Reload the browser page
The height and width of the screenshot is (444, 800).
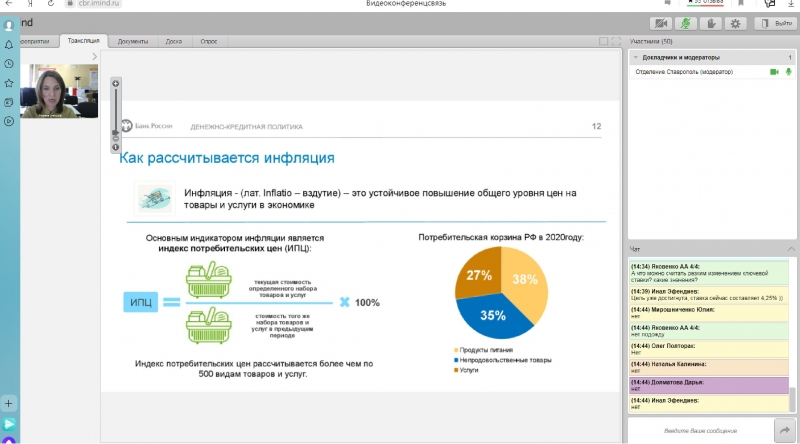(x=50, y=4)
